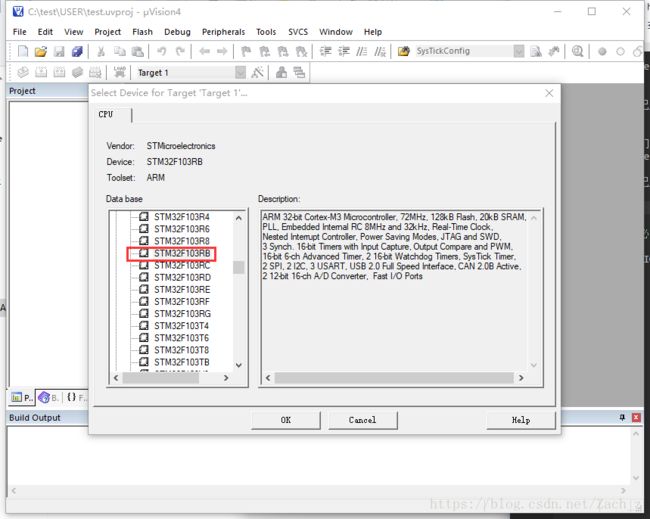Click device list scroll right arrow
Screen dimensions: 650x519
click(226, 378)
